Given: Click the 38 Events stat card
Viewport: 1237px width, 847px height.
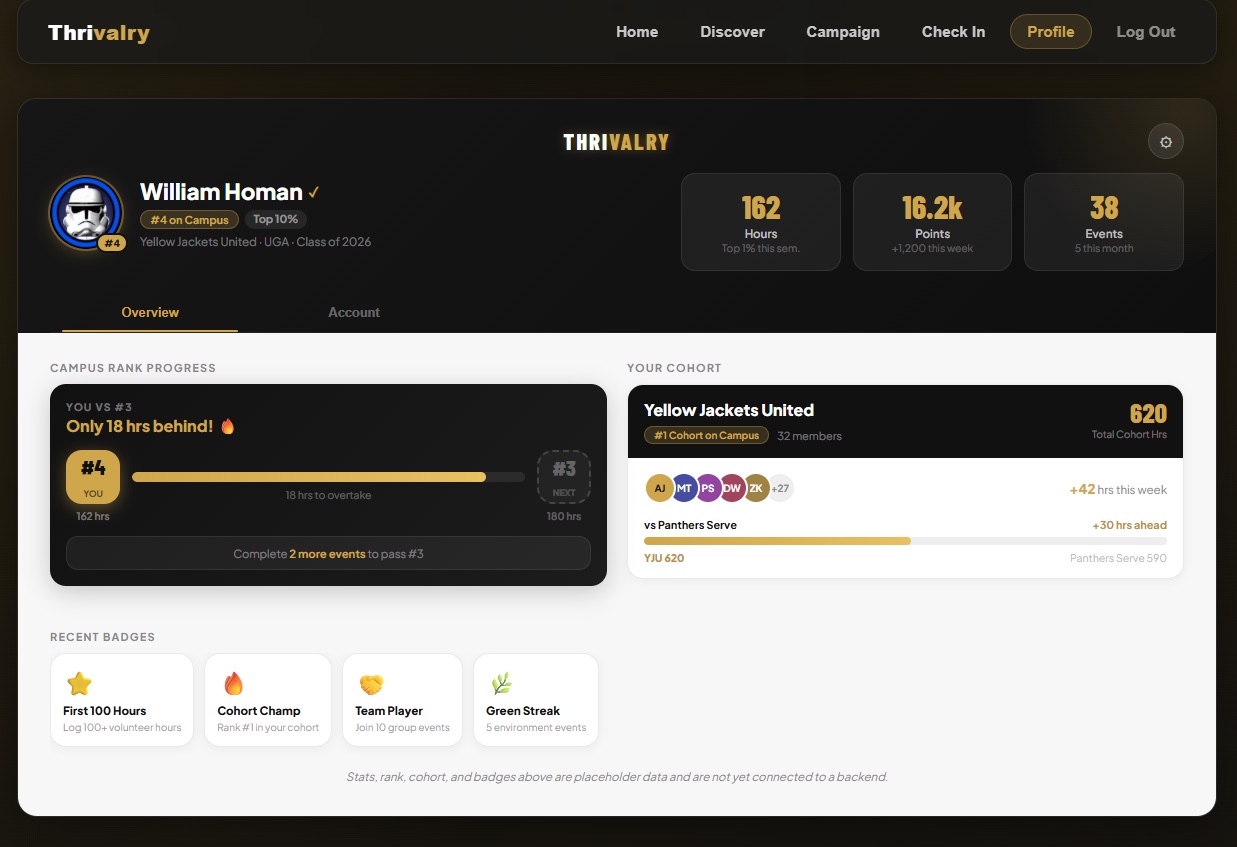Looking at the screenshot, I should 1104,222.
